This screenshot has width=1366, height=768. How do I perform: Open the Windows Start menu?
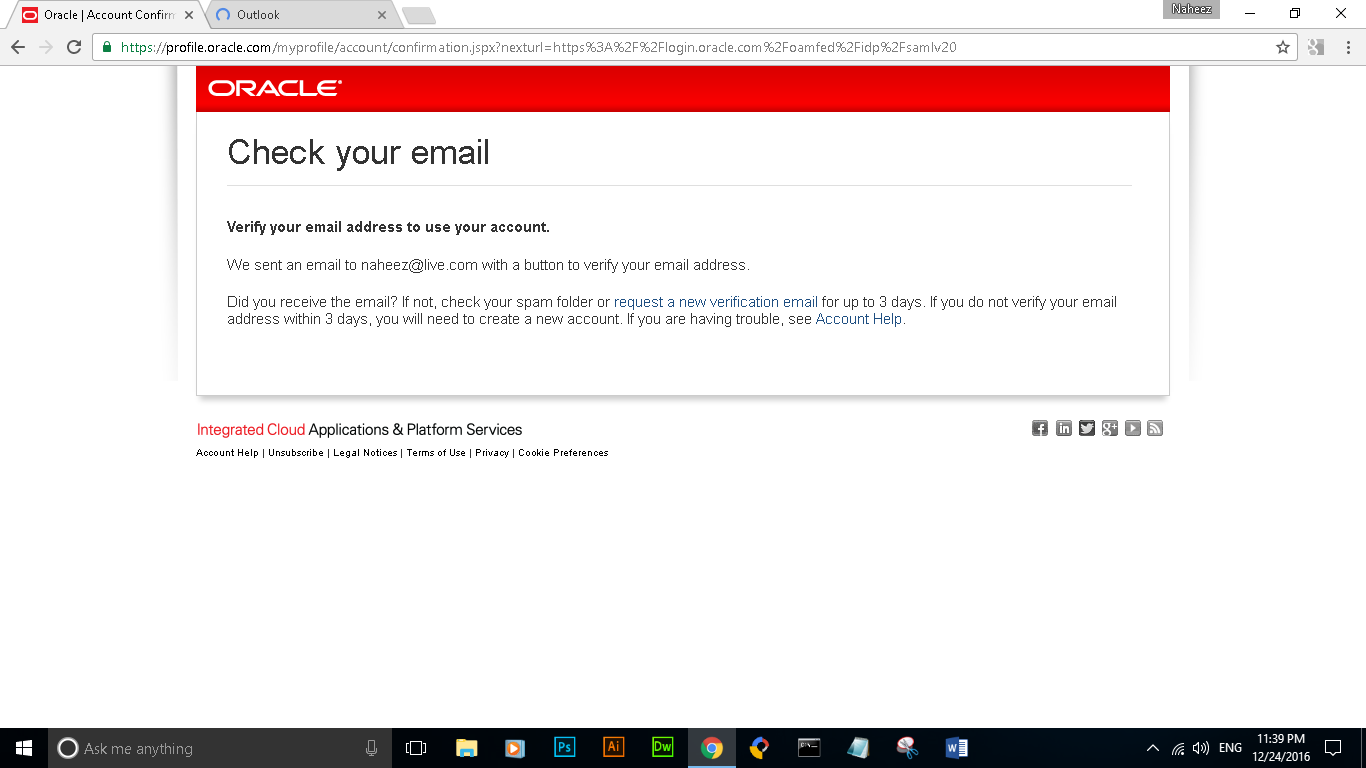coord(24,748)
